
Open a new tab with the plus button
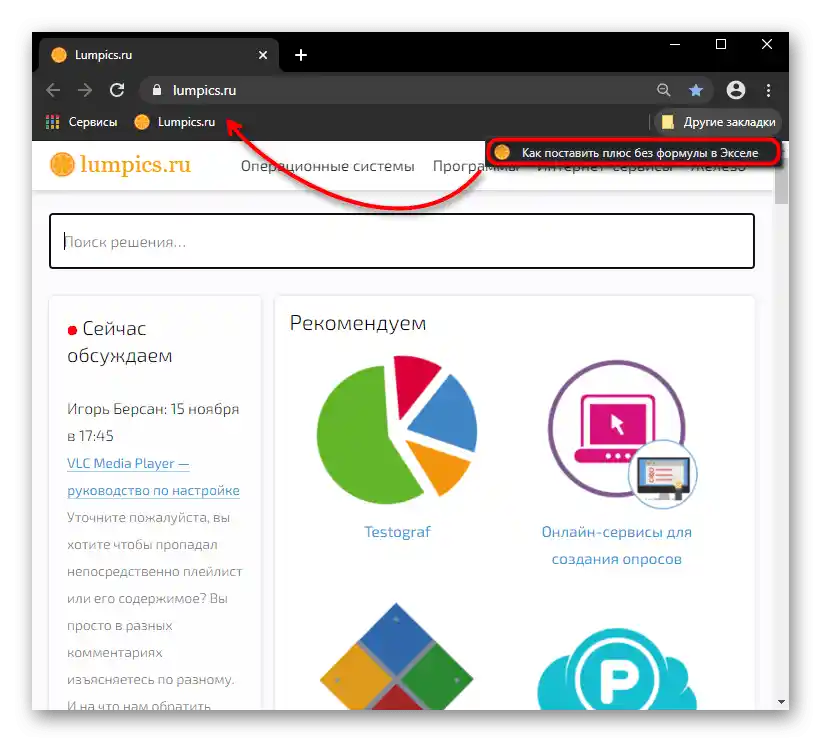(301, 55)
